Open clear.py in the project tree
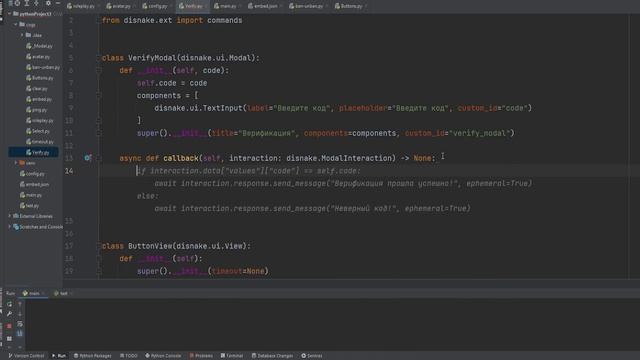Screen dimensions: 640x360 pos(37,89)
